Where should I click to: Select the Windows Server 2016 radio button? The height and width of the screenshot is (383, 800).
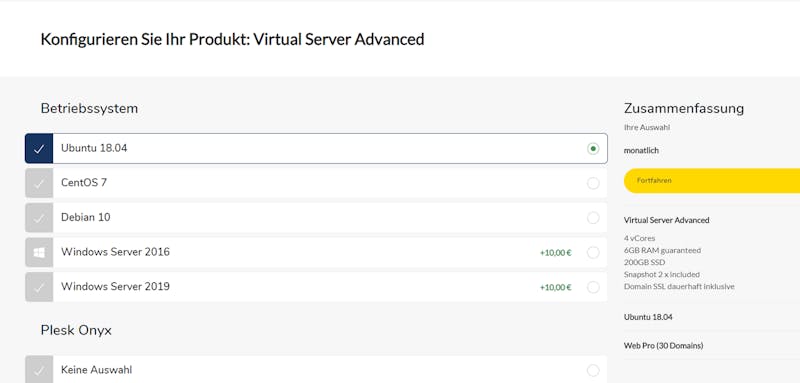[x=593, y=252]
